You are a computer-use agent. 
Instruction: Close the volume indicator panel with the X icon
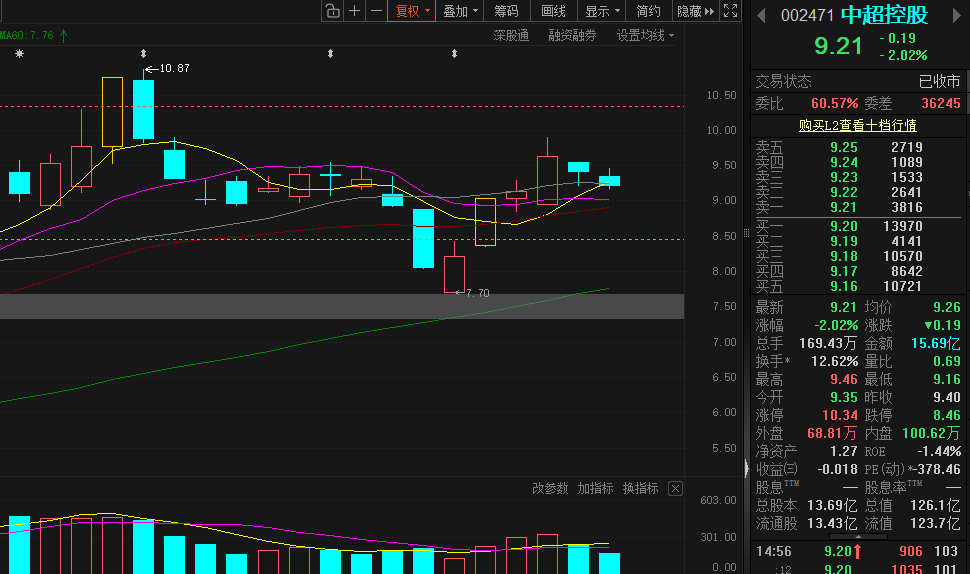(676, 489)
